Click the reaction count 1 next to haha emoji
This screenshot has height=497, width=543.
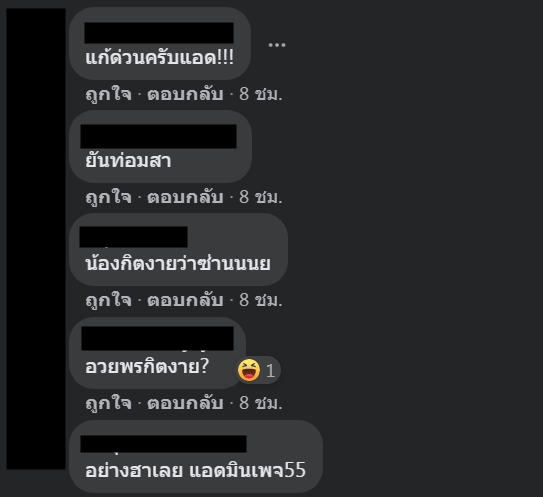[270, 371]
